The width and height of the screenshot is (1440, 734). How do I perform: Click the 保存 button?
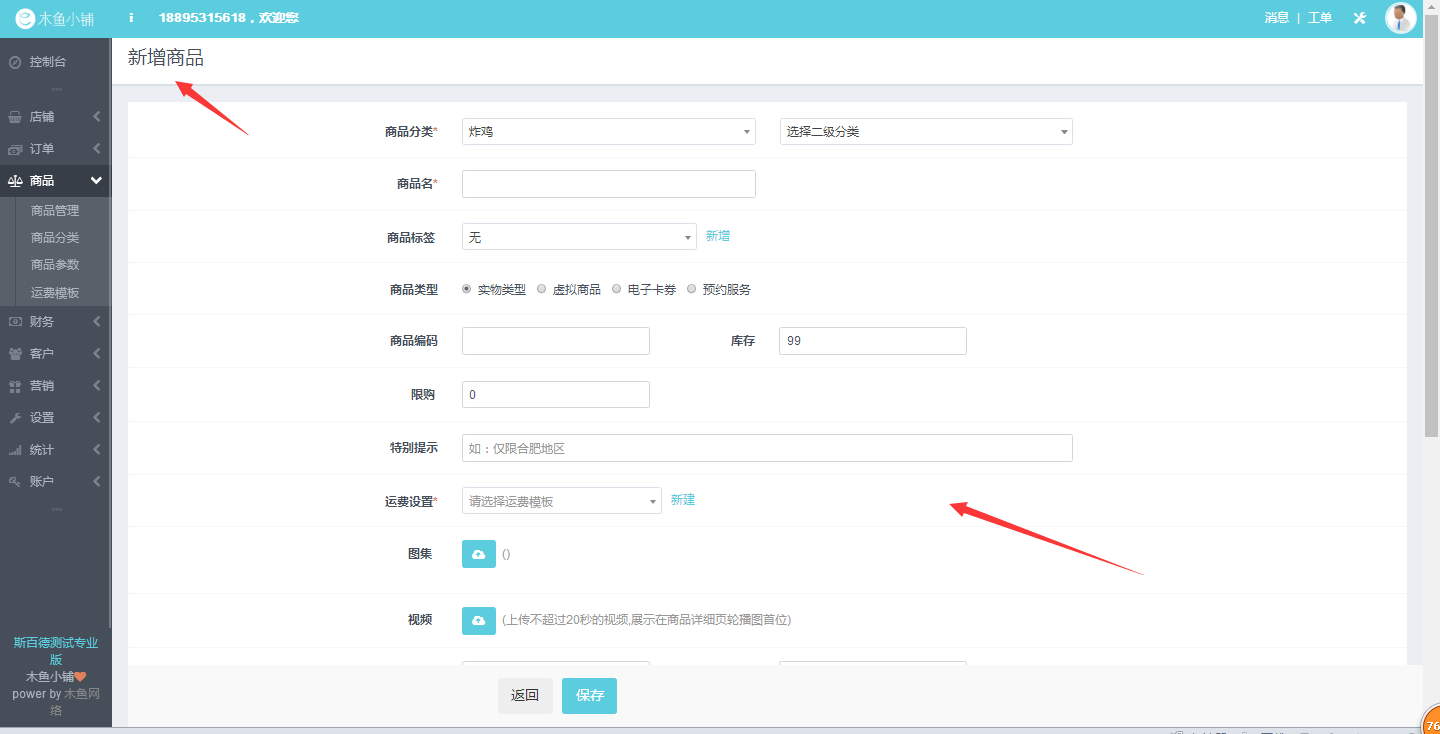pos(589,696)
